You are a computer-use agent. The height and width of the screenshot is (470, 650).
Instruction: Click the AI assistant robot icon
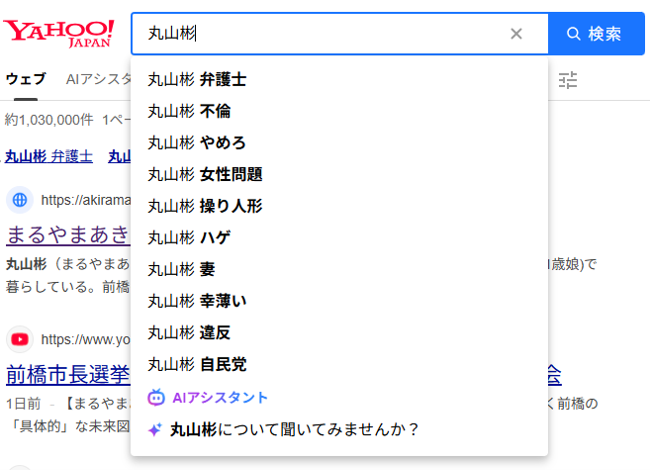(155, 397)
